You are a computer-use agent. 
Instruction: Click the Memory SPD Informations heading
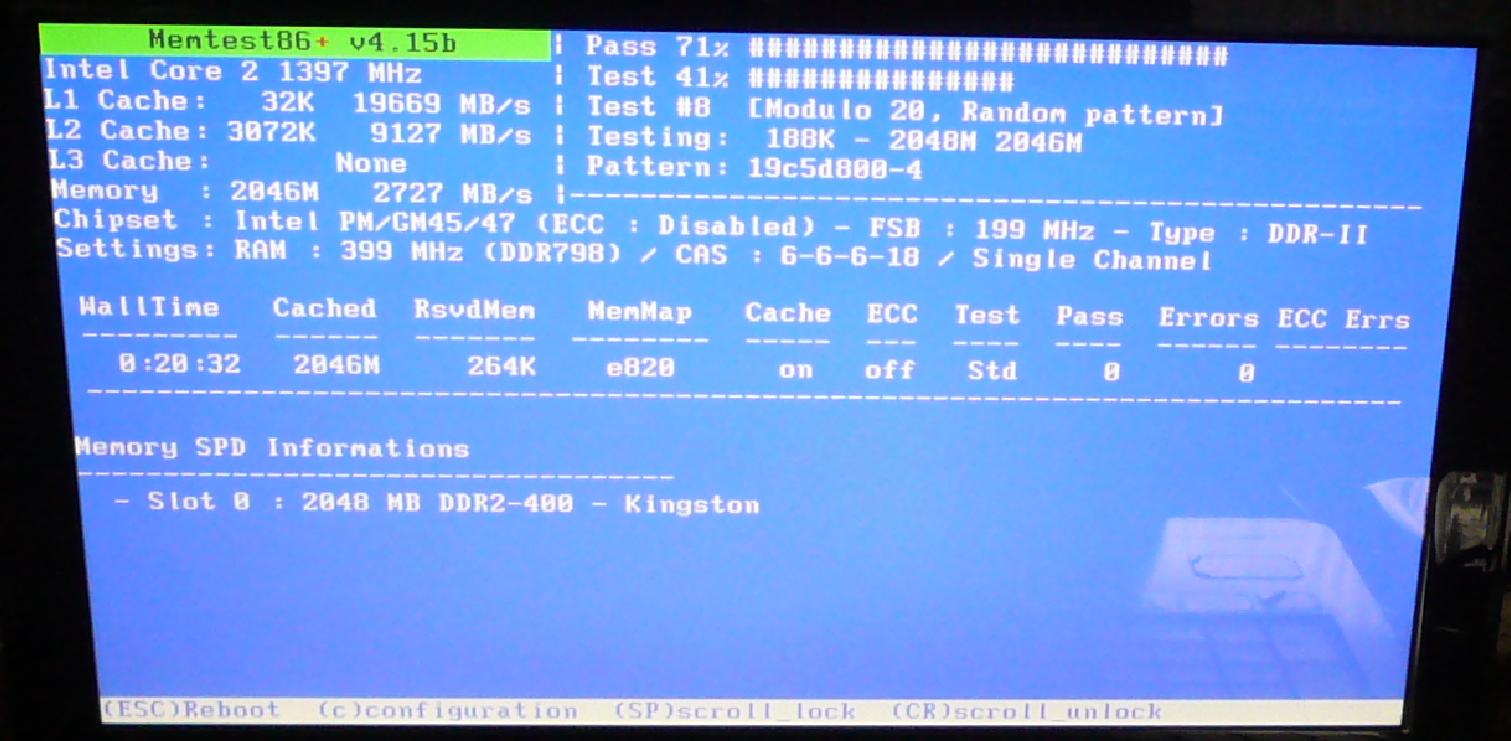273,448
